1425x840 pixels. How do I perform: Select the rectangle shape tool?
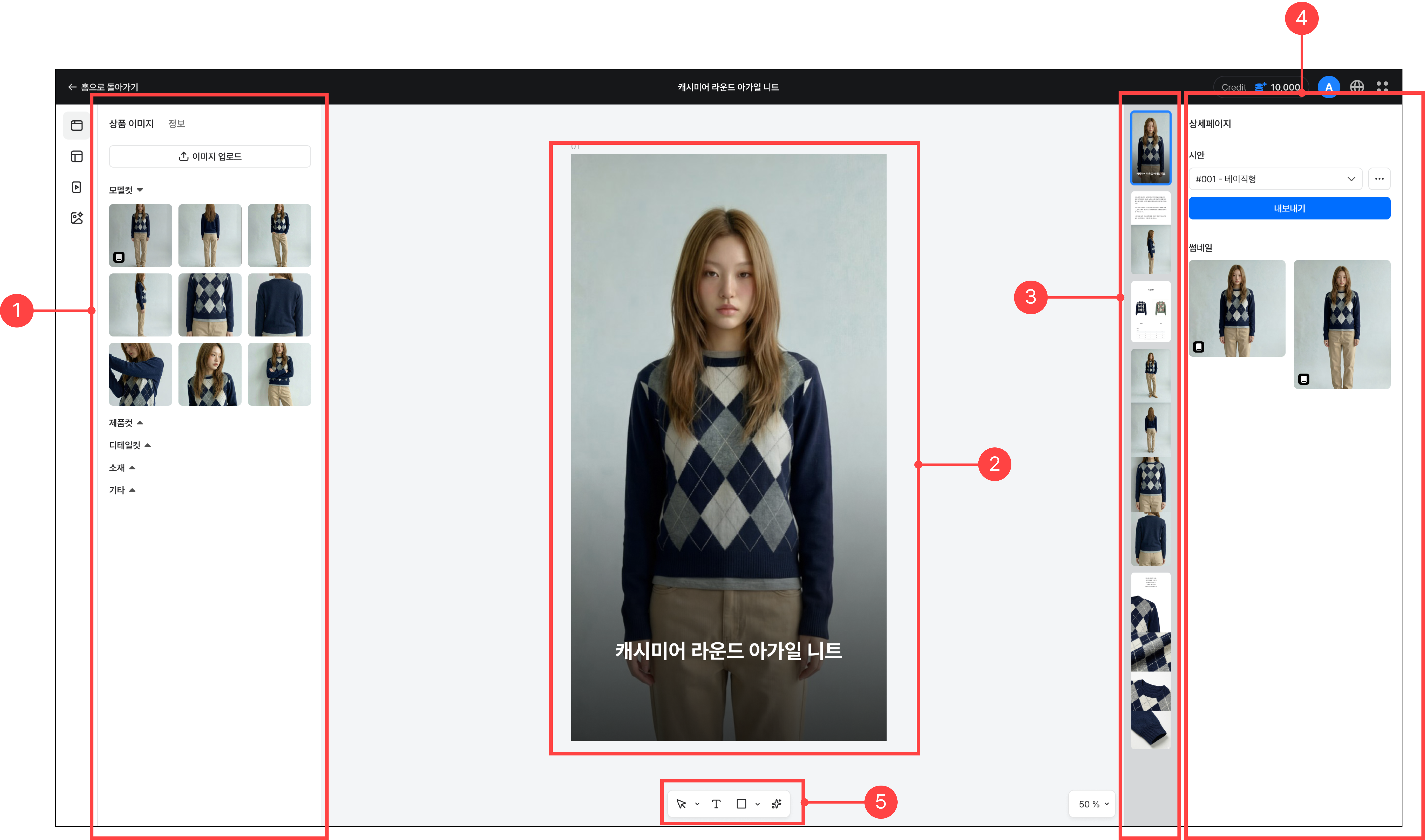(x=741, y=804)
